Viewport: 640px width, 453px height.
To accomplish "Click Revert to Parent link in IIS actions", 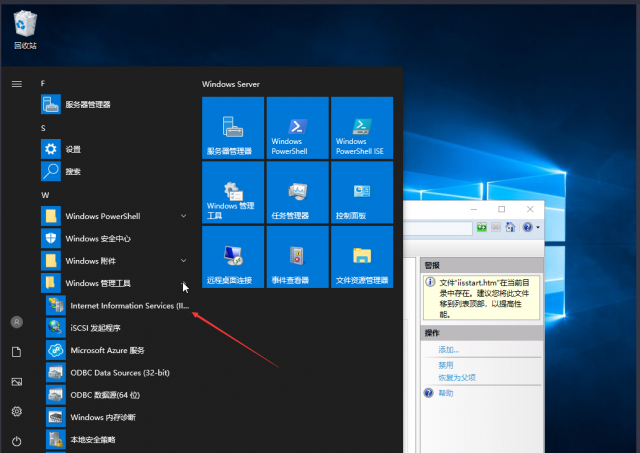I will (457, 378).
